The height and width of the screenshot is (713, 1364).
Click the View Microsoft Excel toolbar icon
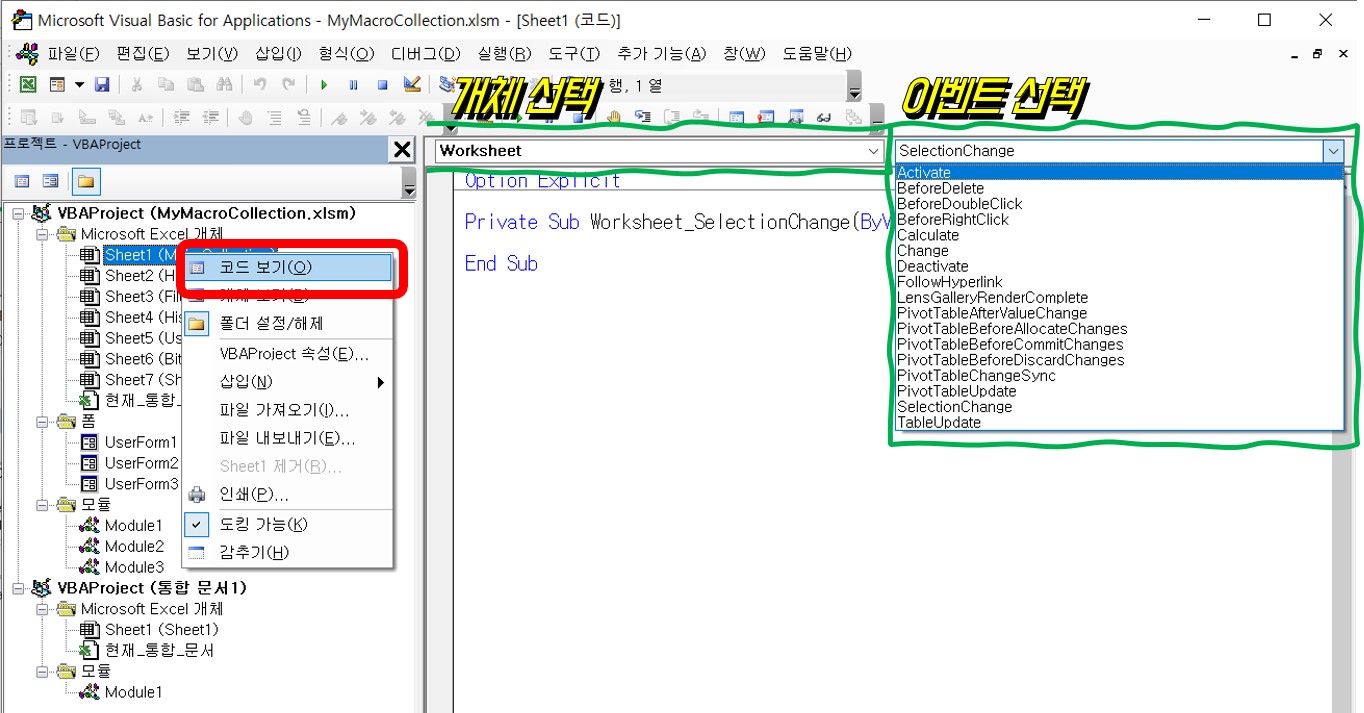[29, 86]
